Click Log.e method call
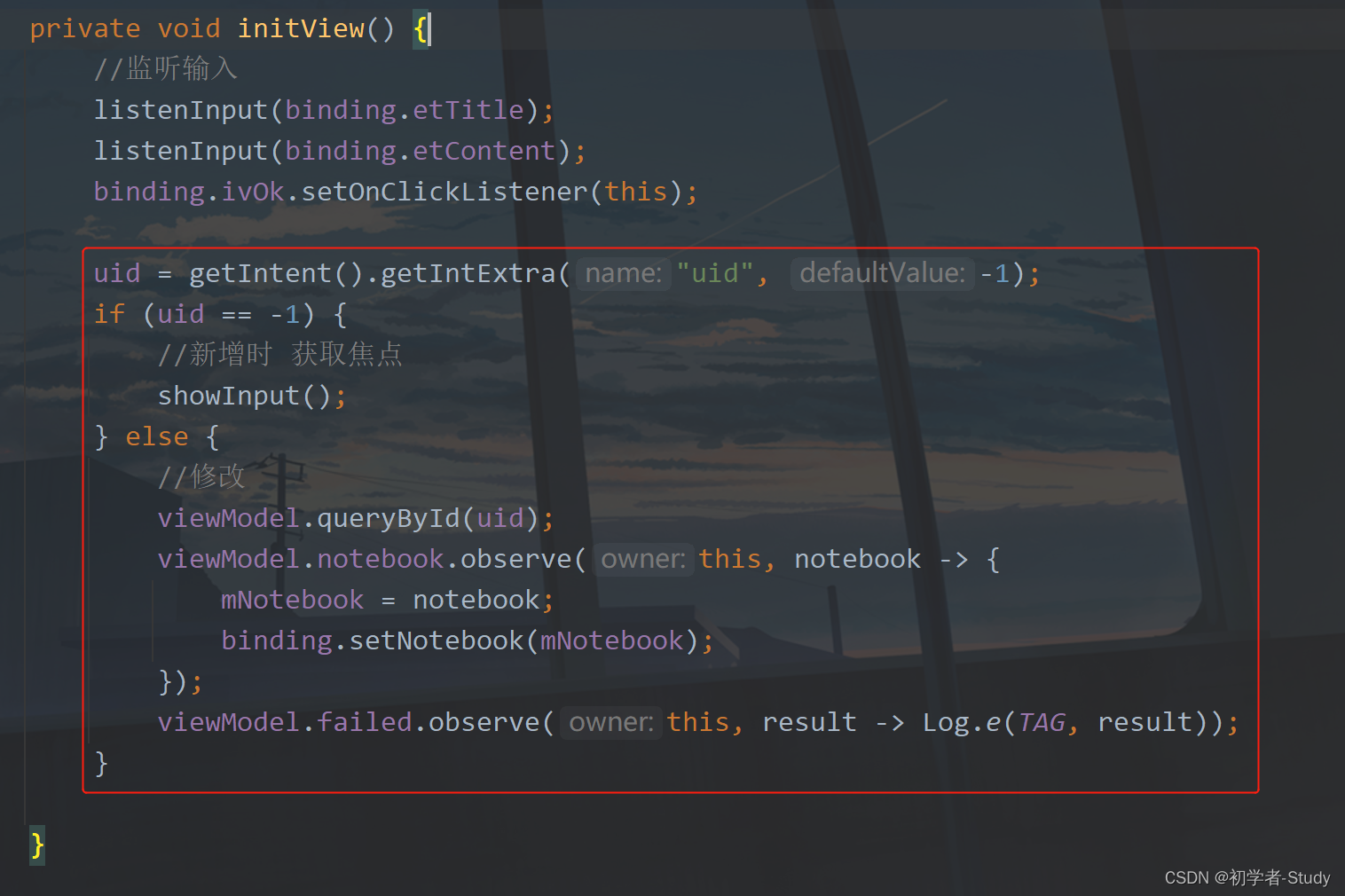Screen dimensions: 1345x896 click(962, 722)
